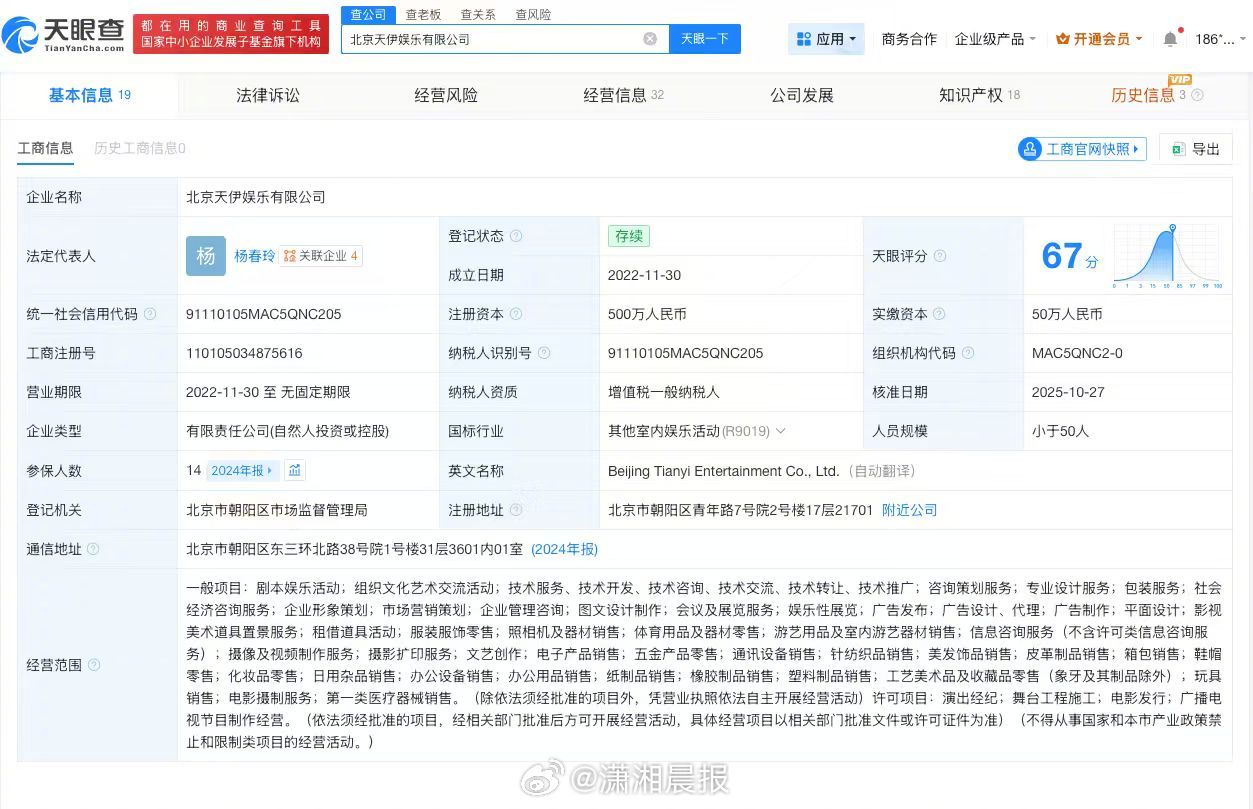This screenshot has height=809, width=1253.
Task: Click the registration number 110105034875616
Action: [x=244, y=353]
